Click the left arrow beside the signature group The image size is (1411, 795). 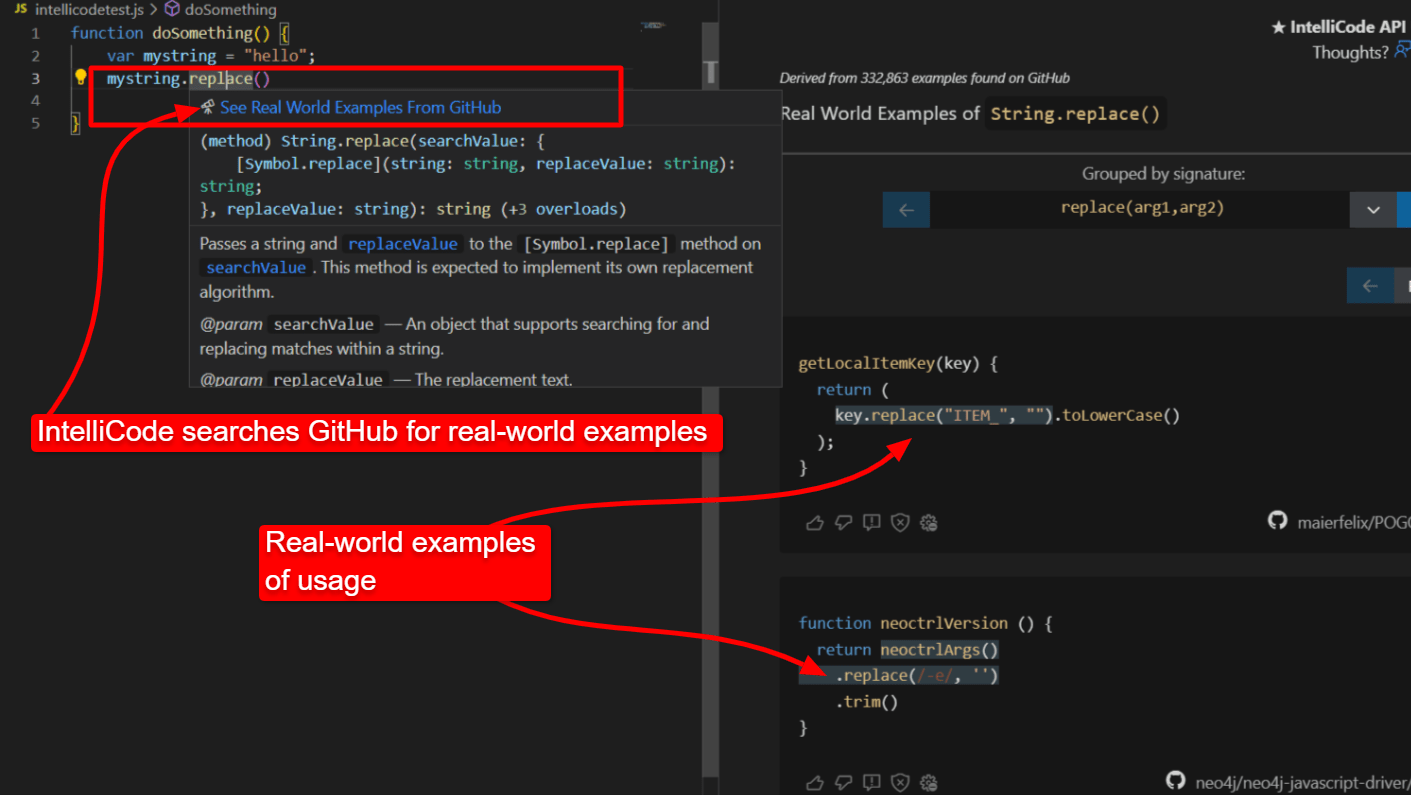906,209
